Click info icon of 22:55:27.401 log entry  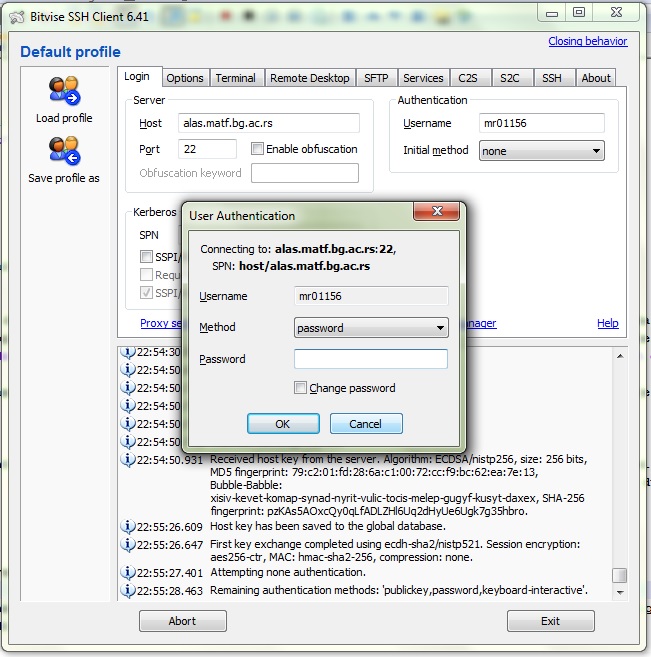128,572
